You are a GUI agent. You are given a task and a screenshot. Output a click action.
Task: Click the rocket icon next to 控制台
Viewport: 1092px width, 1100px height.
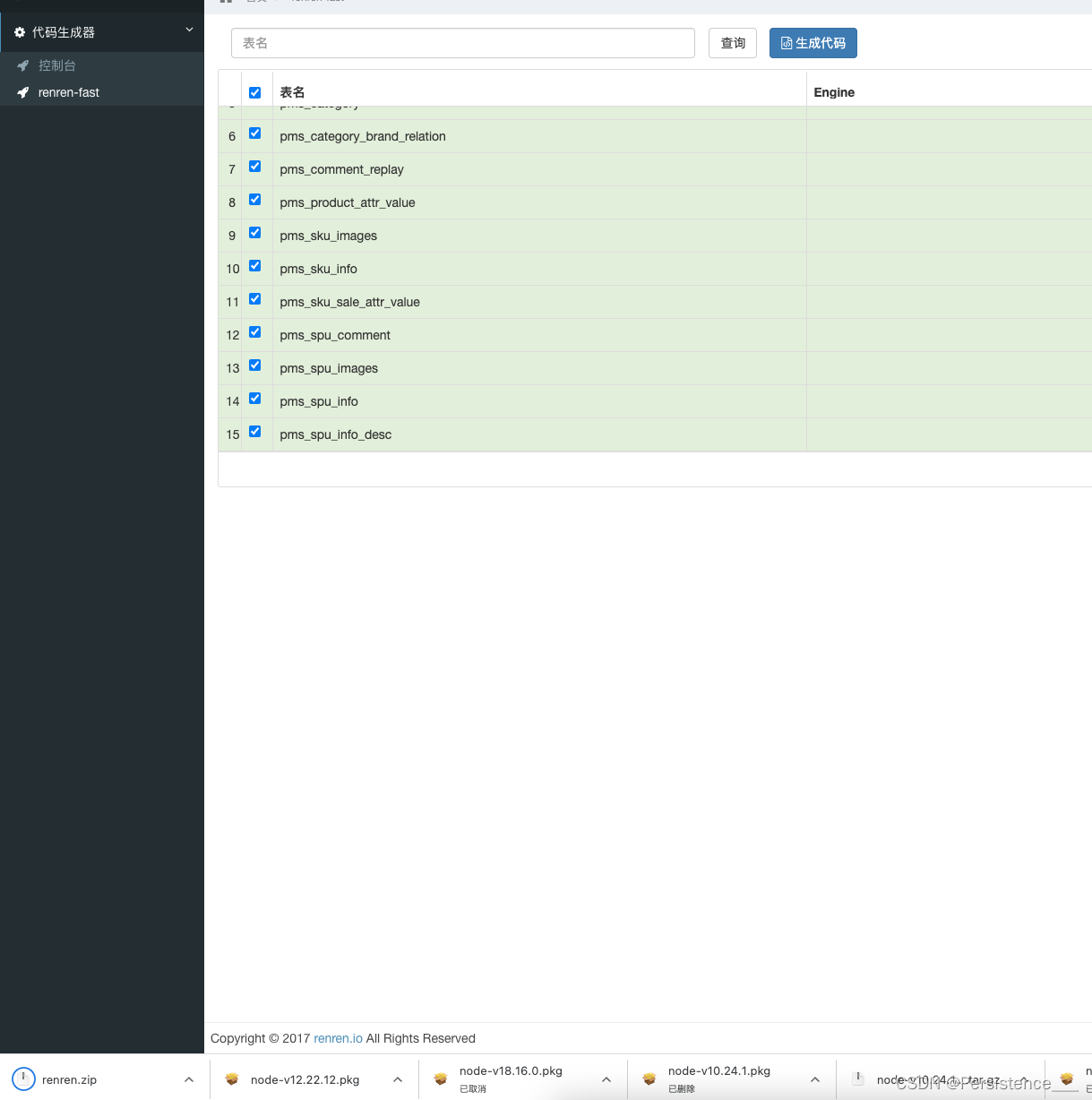pos(23,65)
